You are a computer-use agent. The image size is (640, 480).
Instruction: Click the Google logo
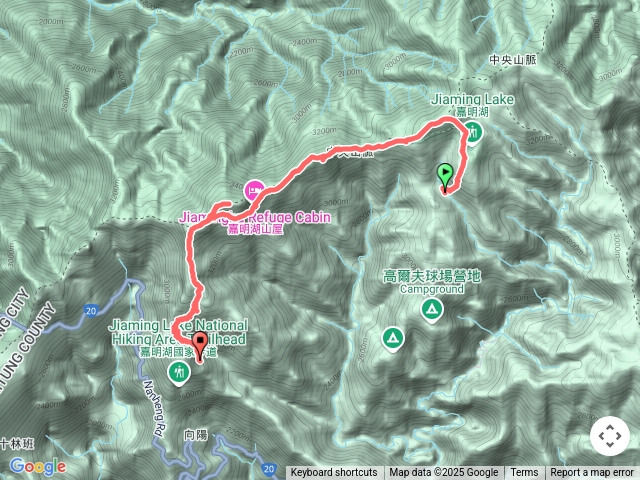click(x=38, y=467)
